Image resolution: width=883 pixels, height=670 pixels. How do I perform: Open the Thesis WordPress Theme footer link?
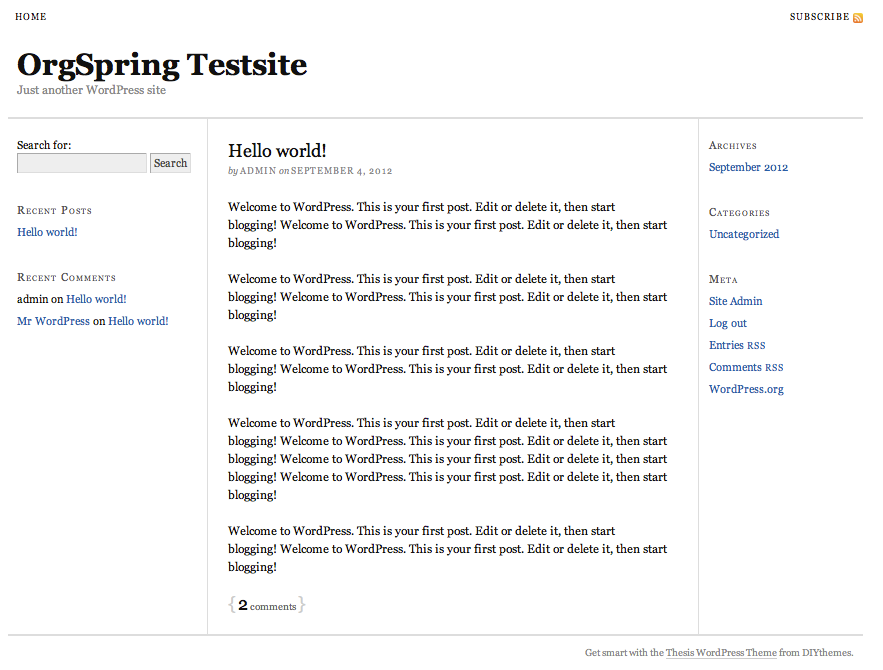pos(721,653)
